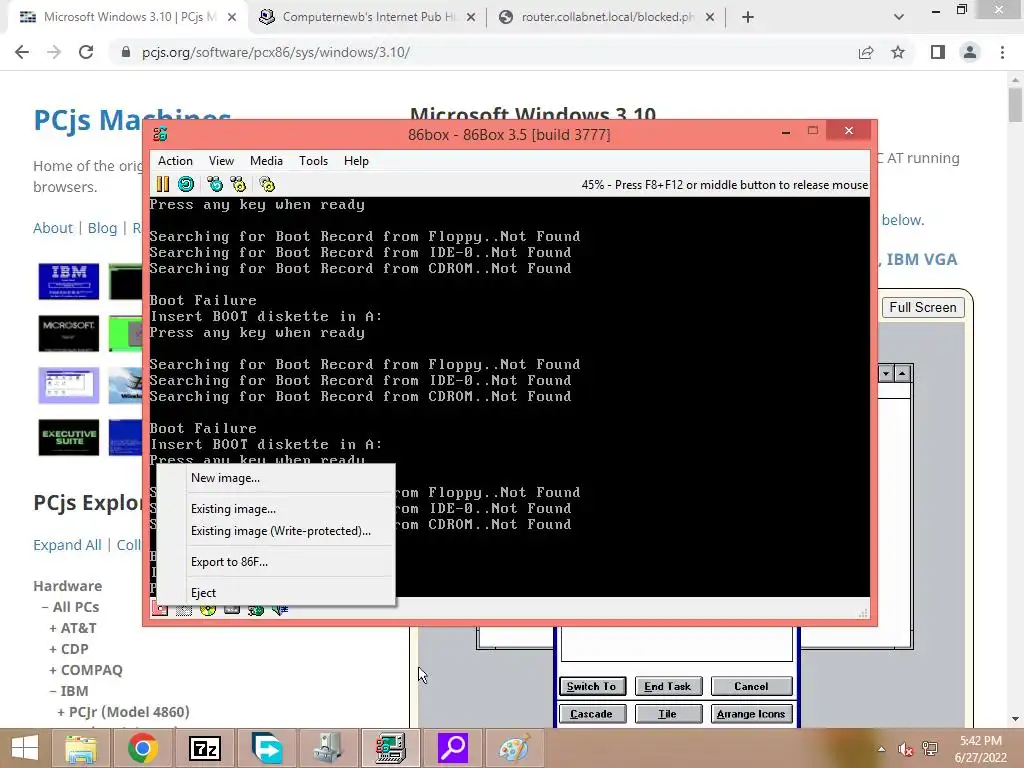Launch 7-Zip from the taskbar
The height and width of the screenshot is (768, 1024).
tap(205, 748)
